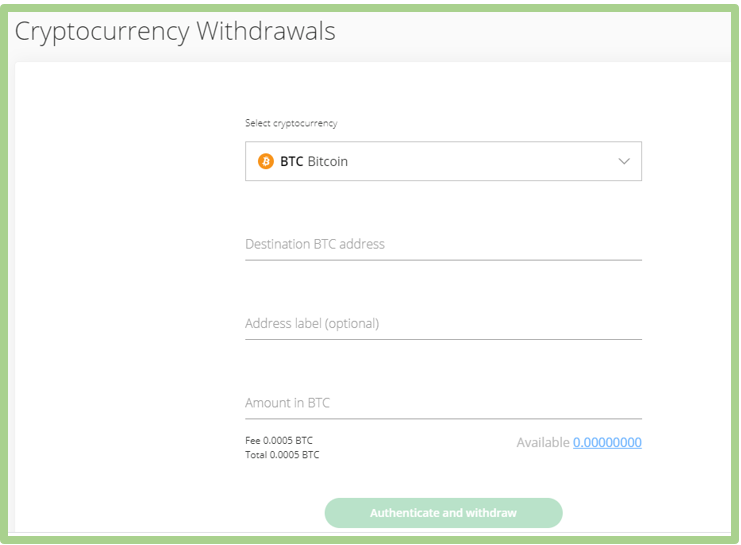The height and width of the screenshot is (545, 741).
Task: Open the BTC Bitcoin selector box
Action: point(443,161)
